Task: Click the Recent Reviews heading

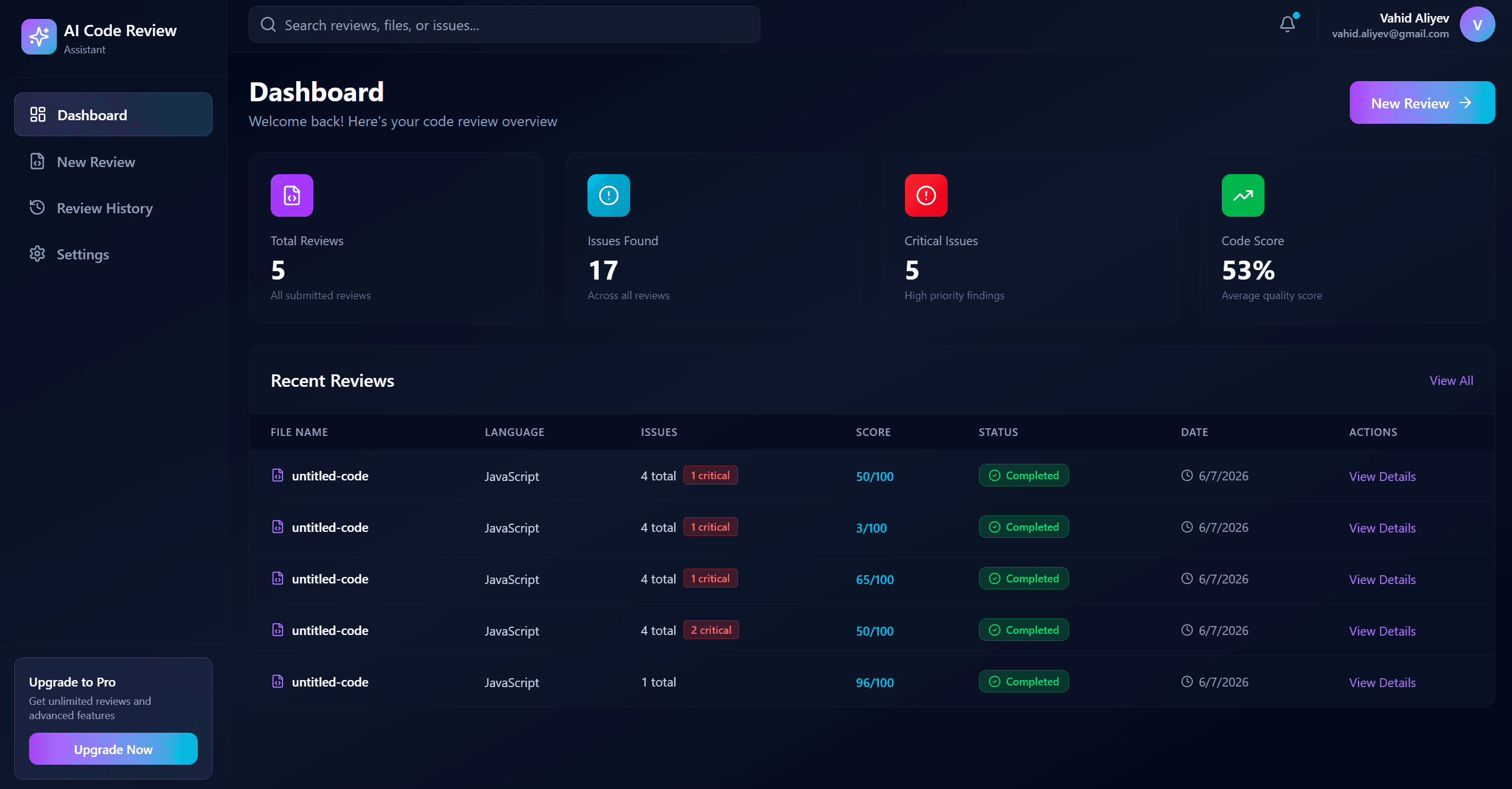Action: (x=332, y=380)
